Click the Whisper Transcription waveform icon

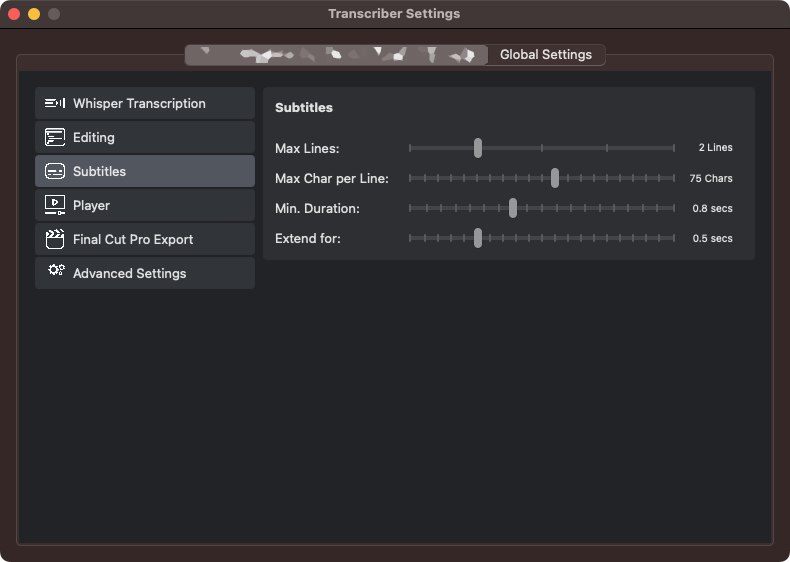[54, 103]
